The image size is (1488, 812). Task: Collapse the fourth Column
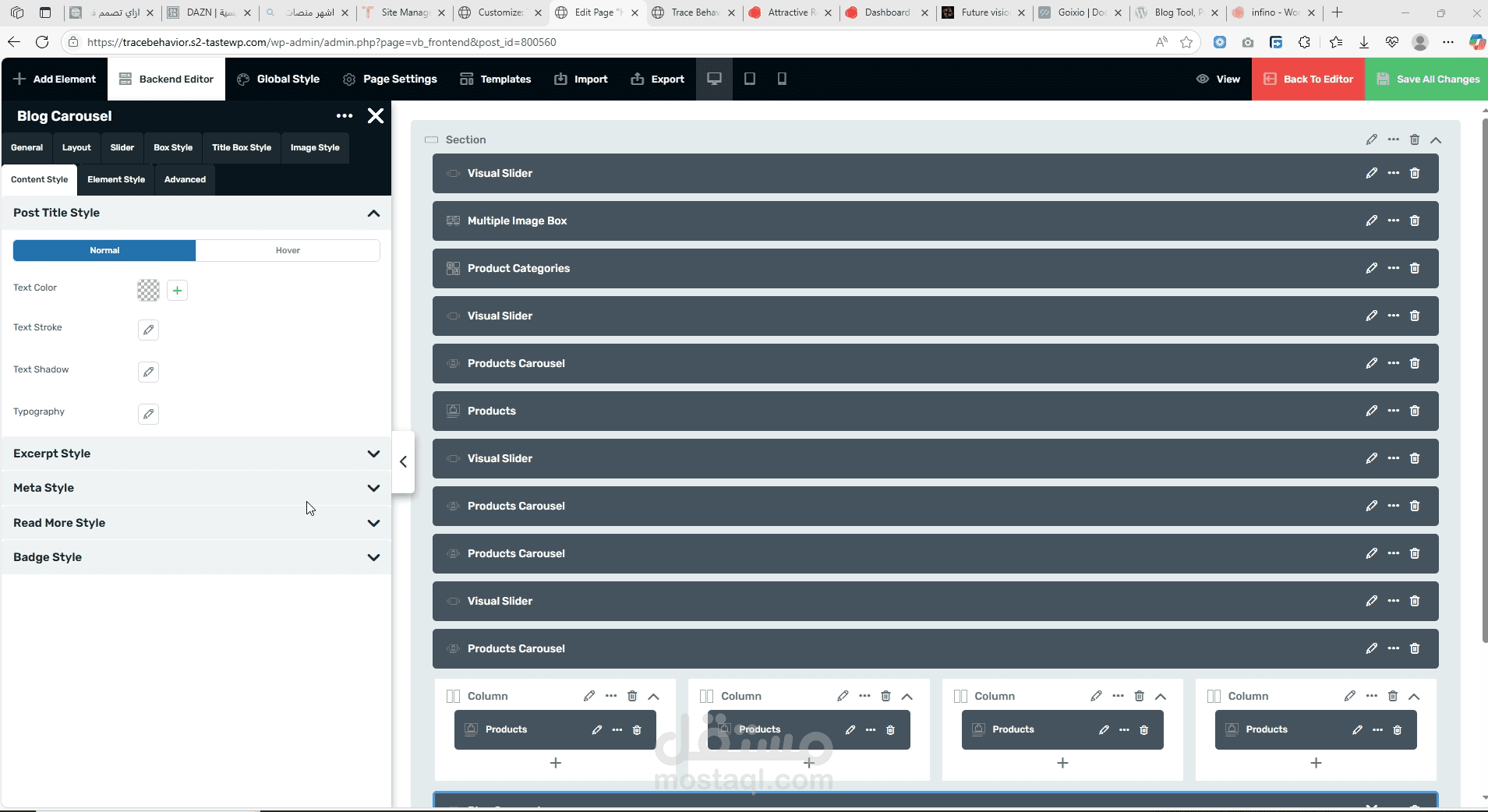click(1414, 696)
